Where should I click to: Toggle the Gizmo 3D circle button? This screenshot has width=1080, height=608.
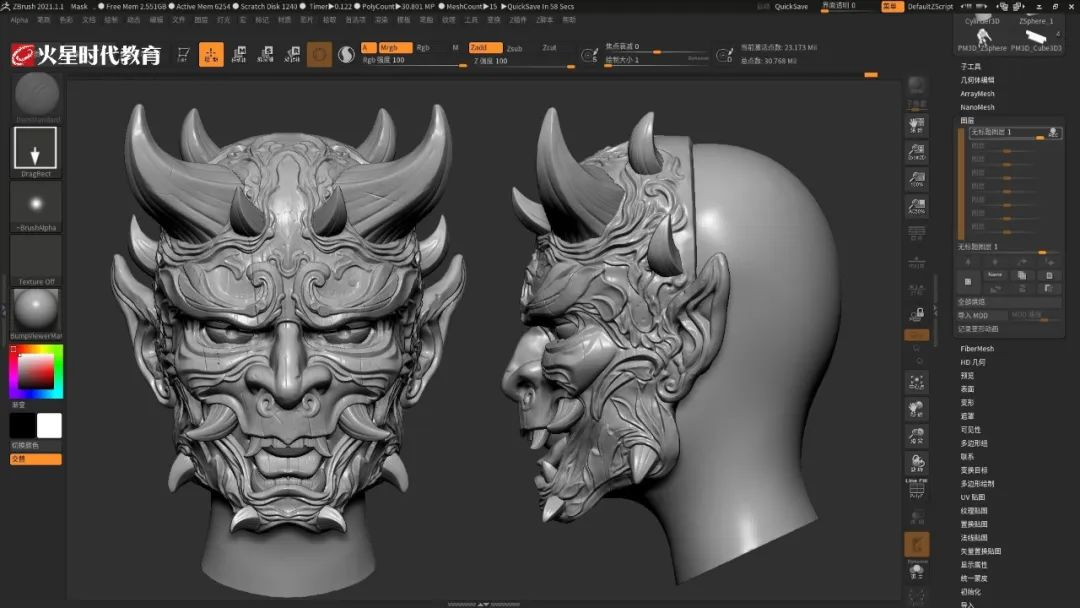click(x=319, y=54)
